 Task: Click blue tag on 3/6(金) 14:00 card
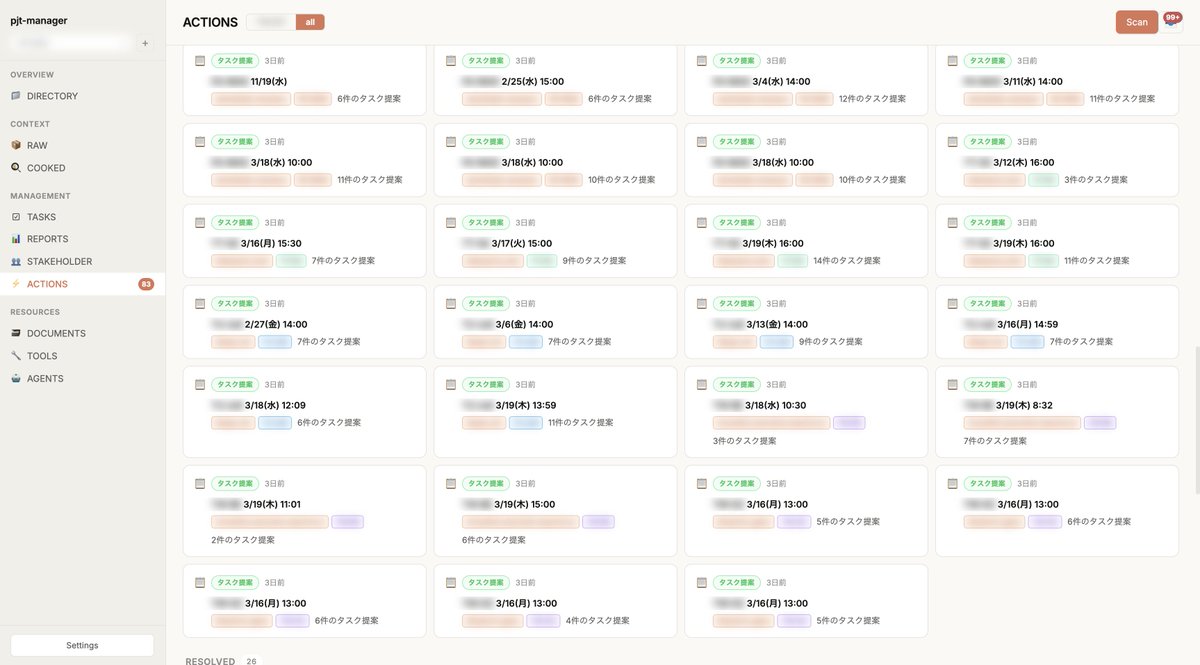coord(526,342)
